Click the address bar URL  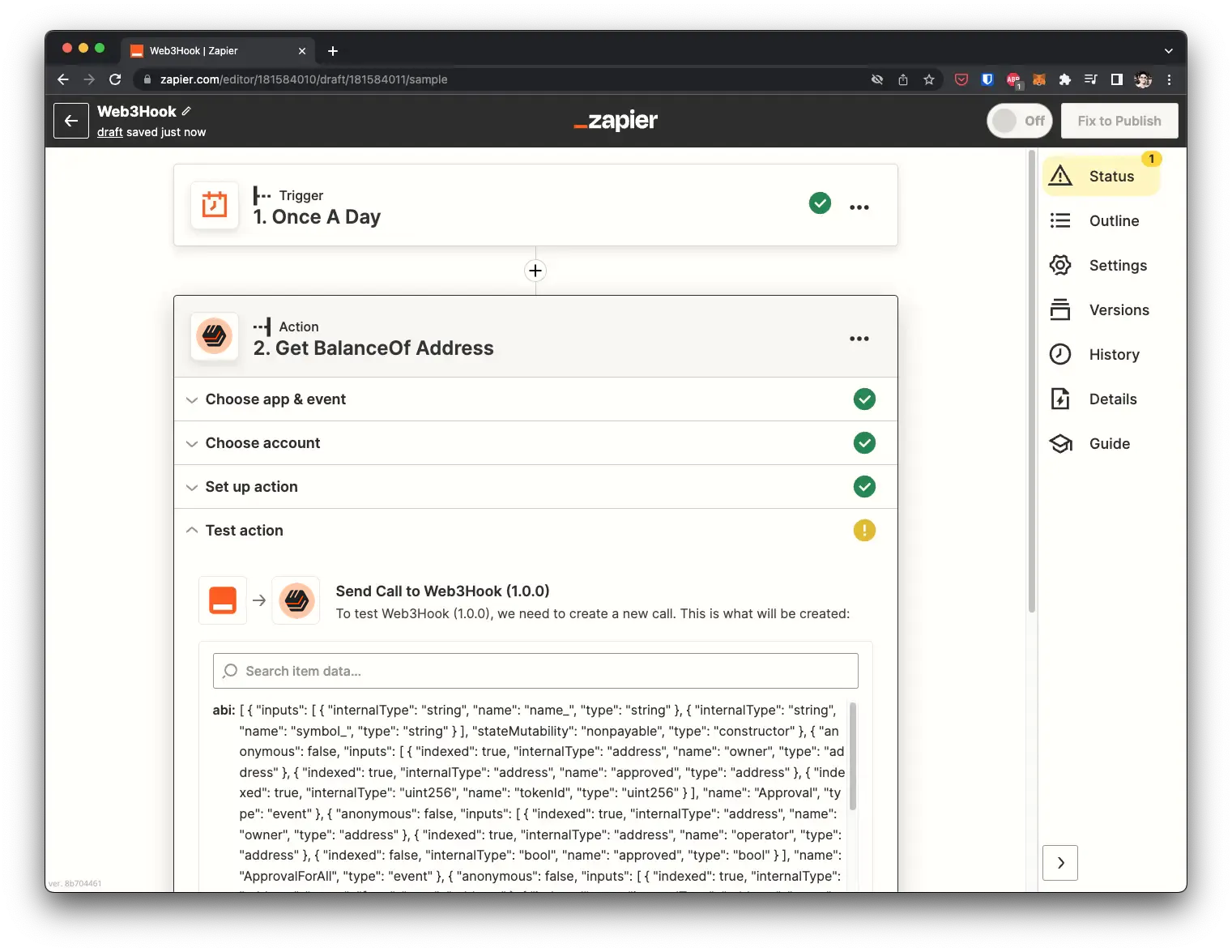click(x=304, y=79)
